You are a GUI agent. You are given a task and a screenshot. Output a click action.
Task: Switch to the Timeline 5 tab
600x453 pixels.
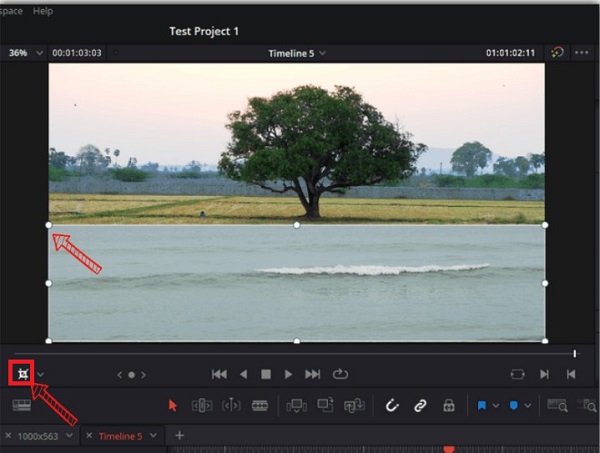(120, 436)
